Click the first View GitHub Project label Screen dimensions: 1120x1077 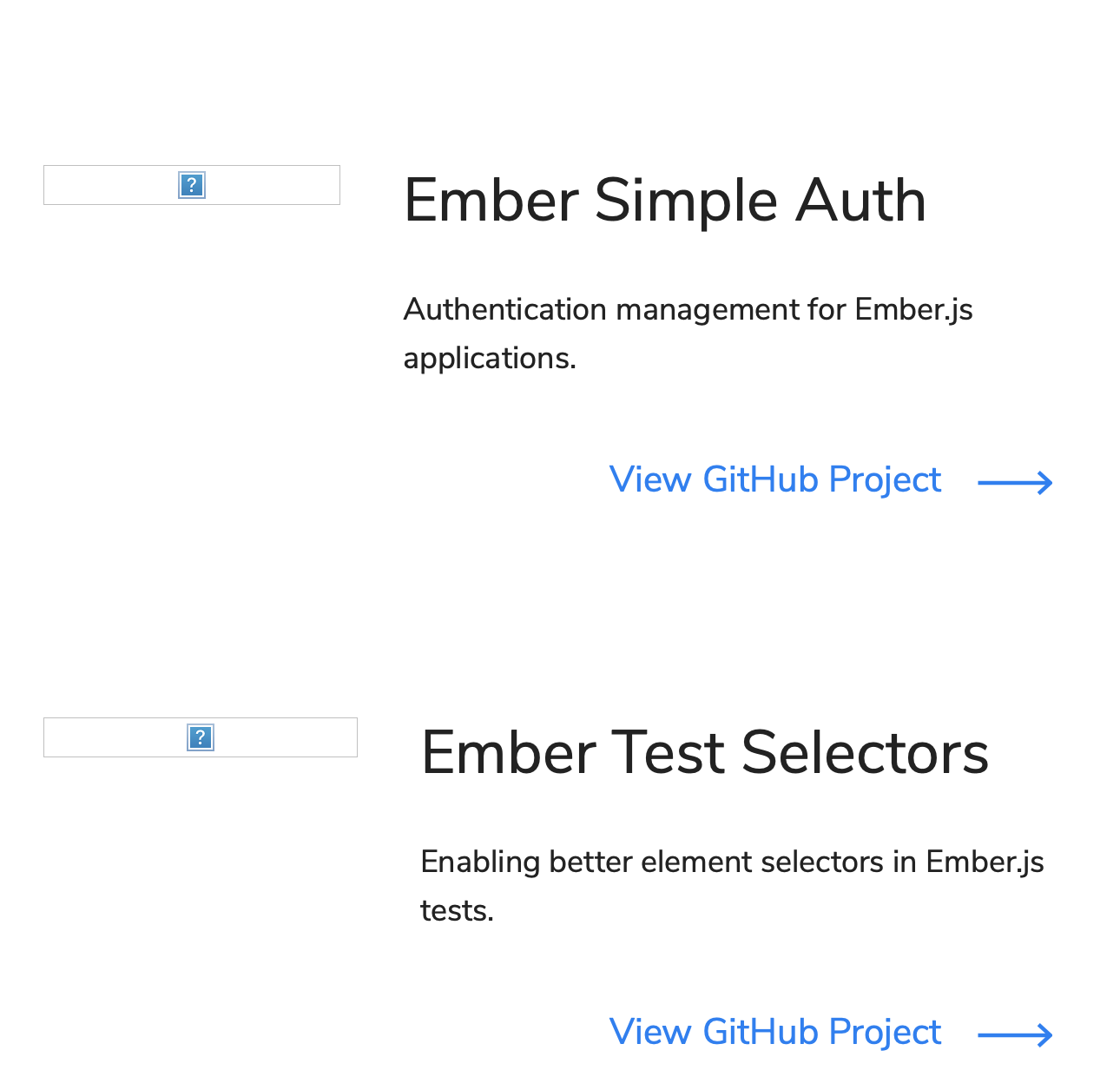point(775,479)
